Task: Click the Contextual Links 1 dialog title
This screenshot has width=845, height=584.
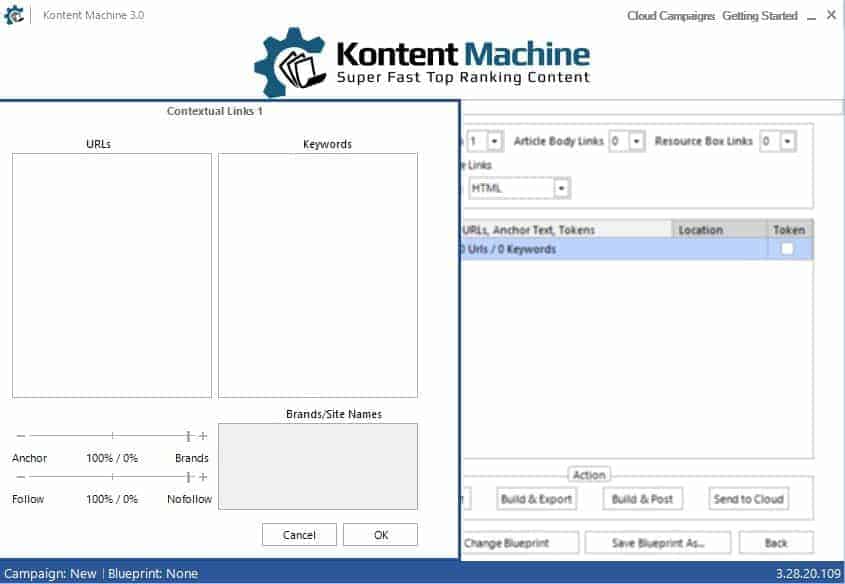Action: pyautogui.click(x=214, y=111)
